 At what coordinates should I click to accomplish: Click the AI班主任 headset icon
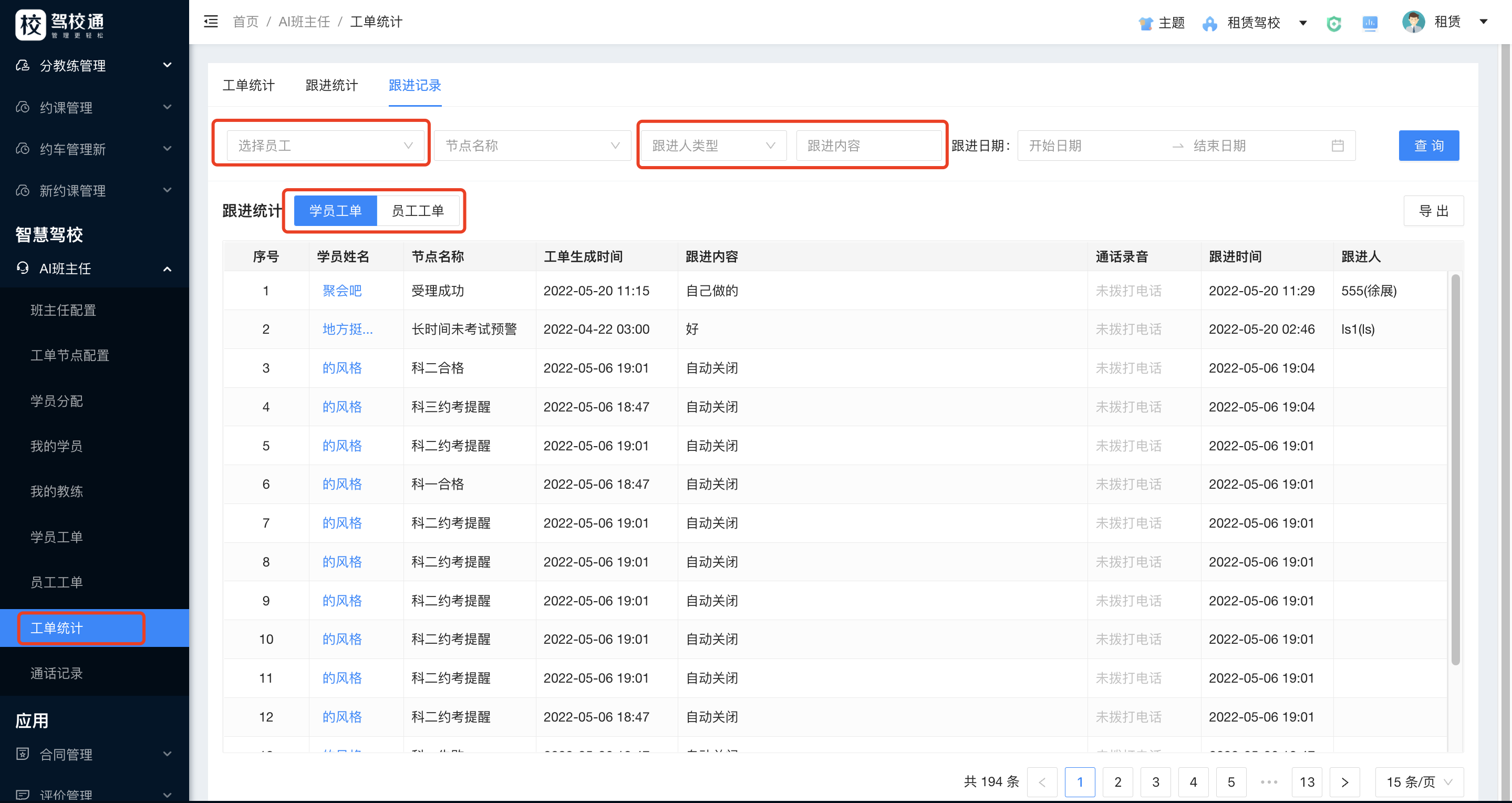tap(22, 268)
